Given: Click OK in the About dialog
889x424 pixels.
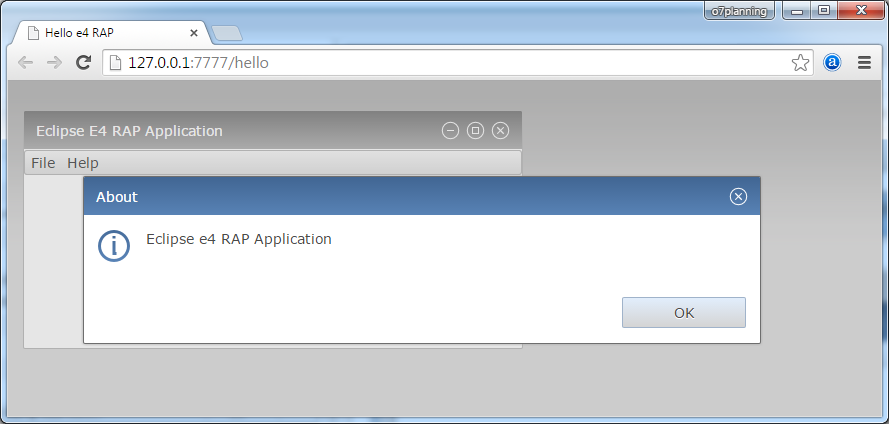Looking at the screenshot, I should [684, 312].
